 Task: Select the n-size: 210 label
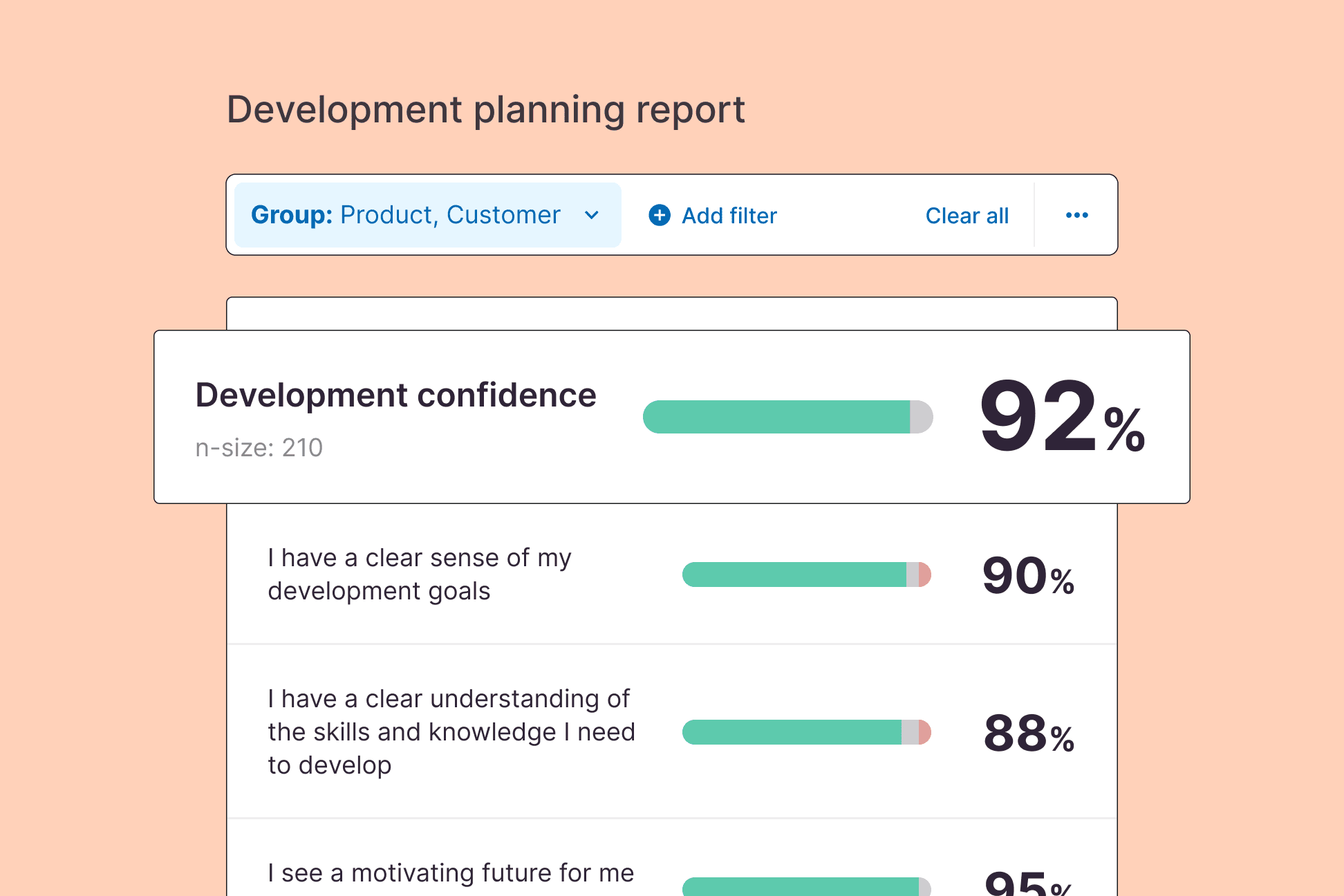tap(259, 448)
